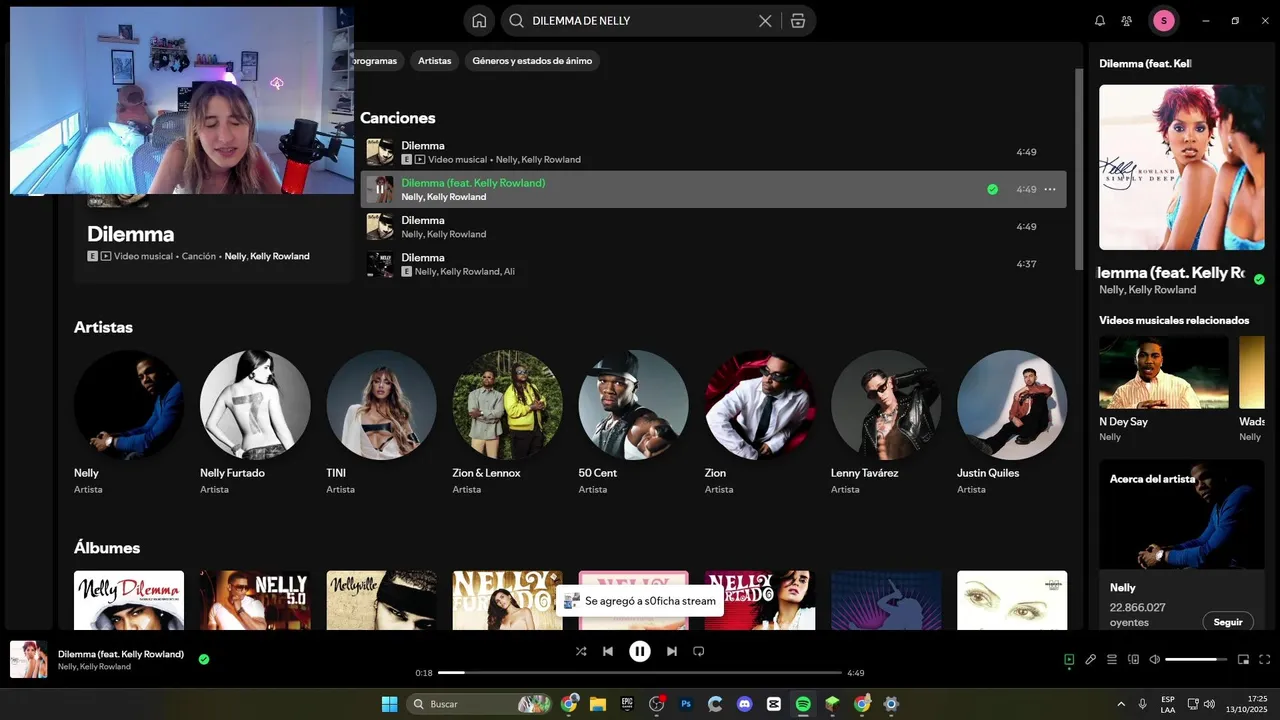
Task: Adjust the volume slider
Action: 1196,660
